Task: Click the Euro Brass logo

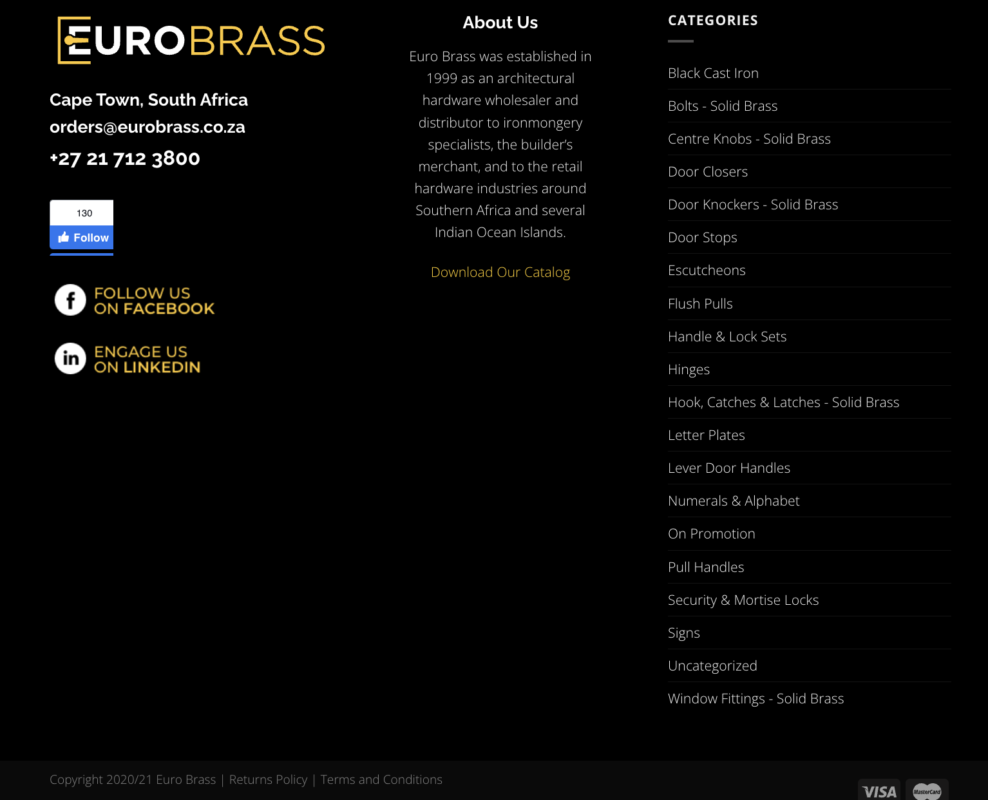Action: point(191,41)
